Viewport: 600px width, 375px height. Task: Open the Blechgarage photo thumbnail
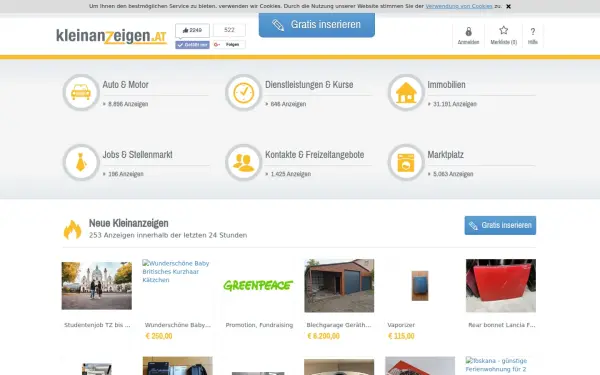[x=339, y=286]
